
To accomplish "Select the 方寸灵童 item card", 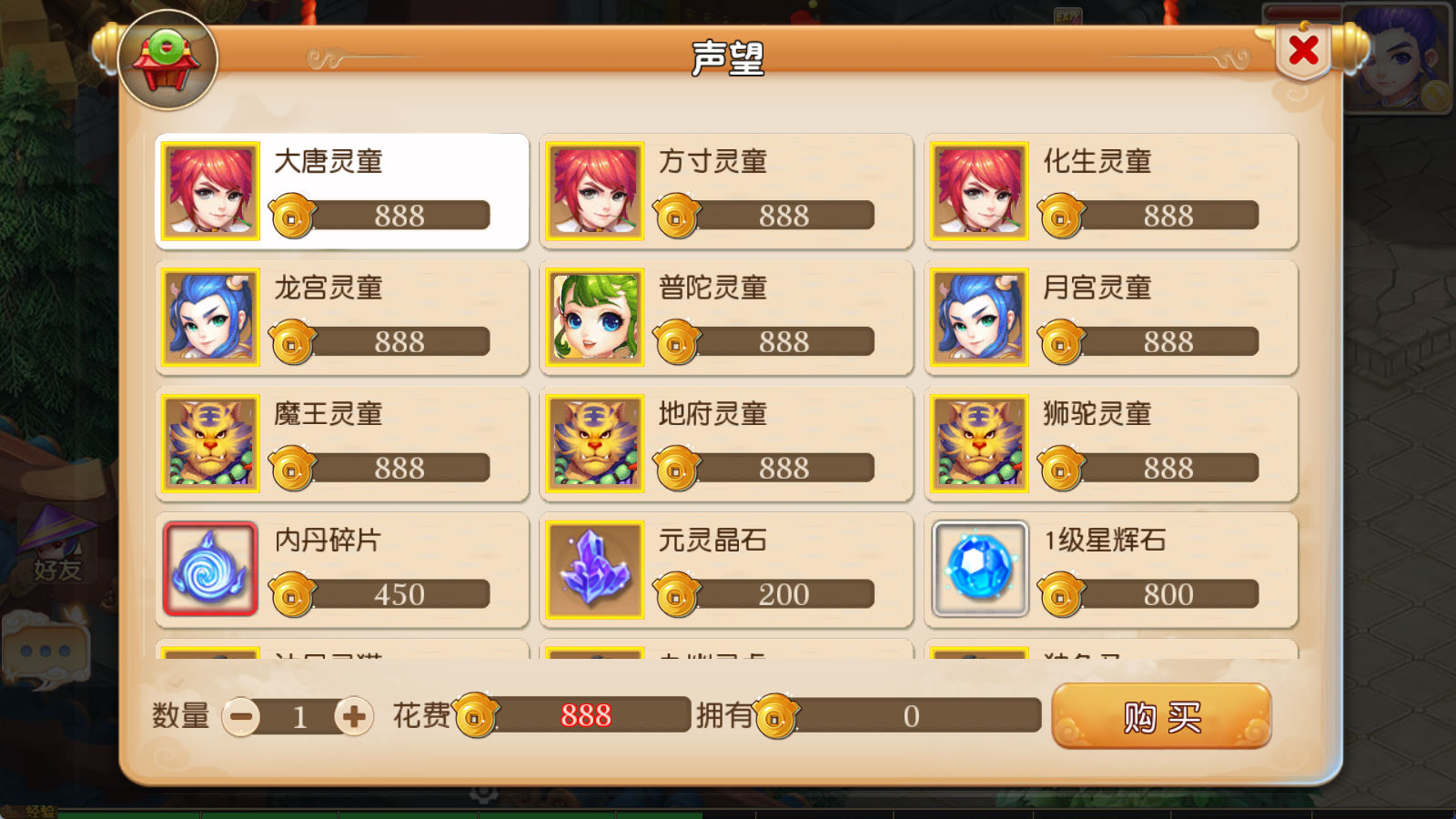I will click(726, 191).
